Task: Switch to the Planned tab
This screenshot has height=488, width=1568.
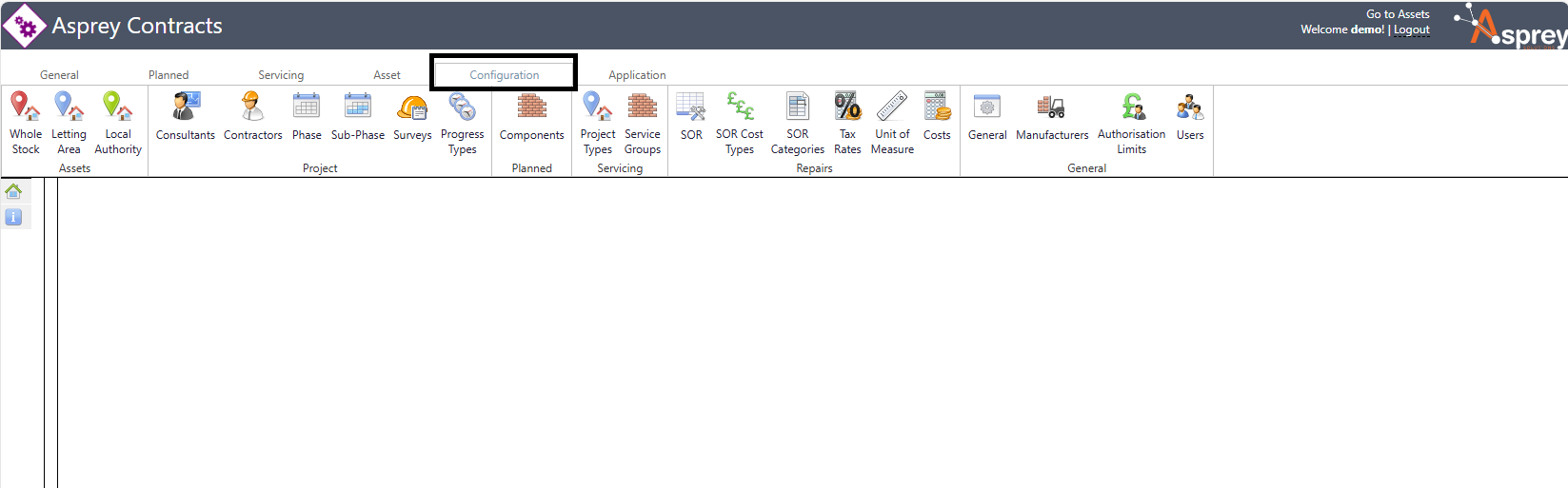Action: [x=169, y=75]
